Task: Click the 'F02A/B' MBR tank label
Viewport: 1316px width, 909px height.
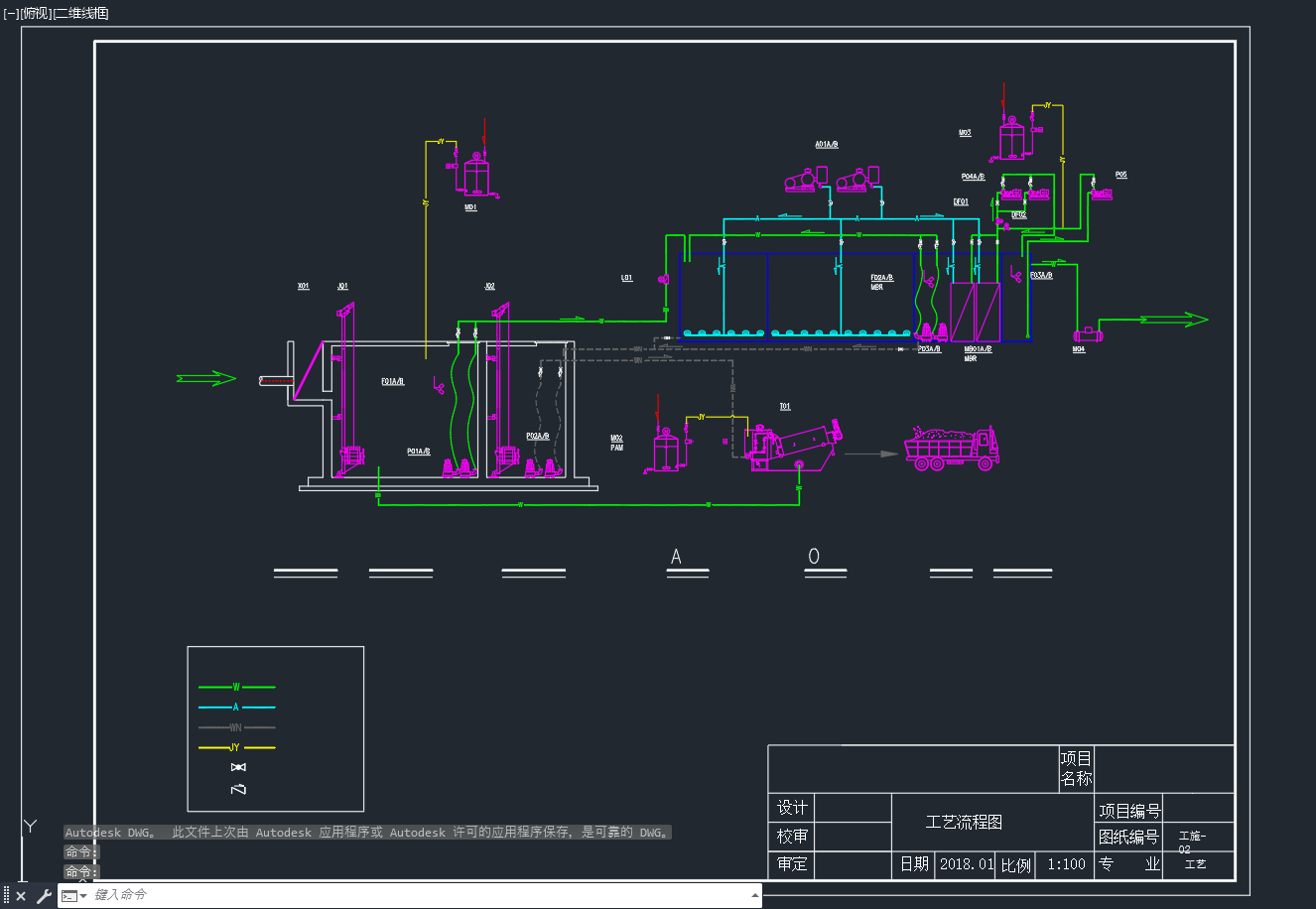Action: click(x=881, y=278)
